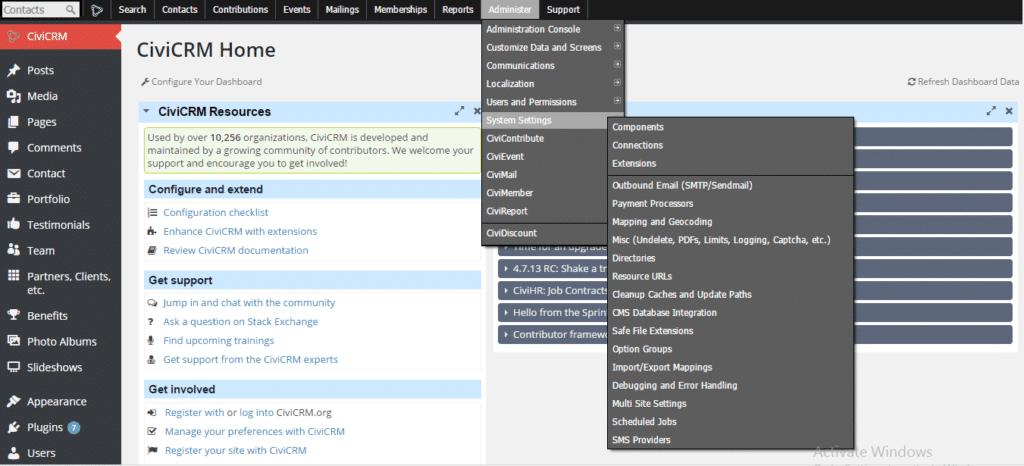Click puzzle icon beside Enhance CiviCRM with extensions
Image resolution: width=1024 pixels, height=466 pixels.
coord(152,231)
